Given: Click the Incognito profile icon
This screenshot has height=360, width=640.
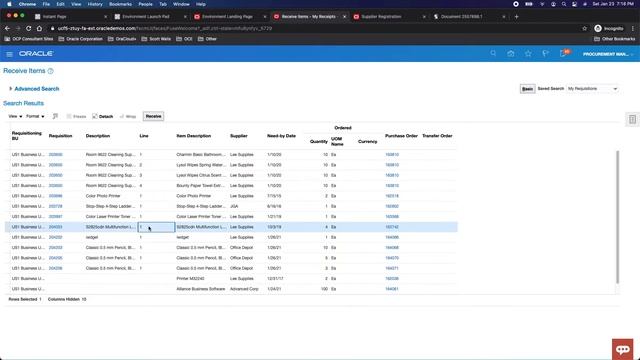Looking at the screenshot, I should 609,28.
